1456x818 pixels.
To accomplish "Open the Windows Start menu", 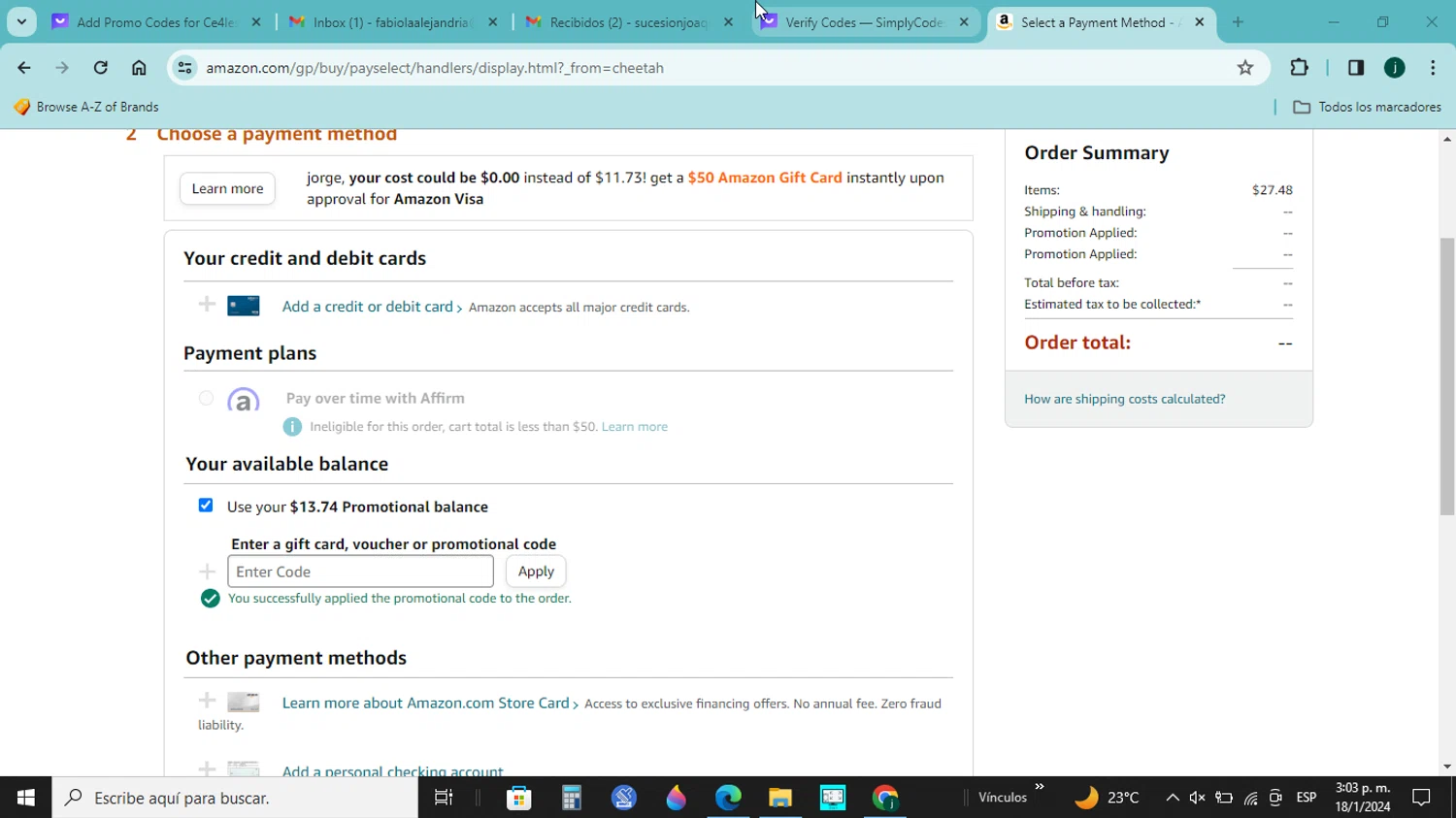I will [26, 798].
